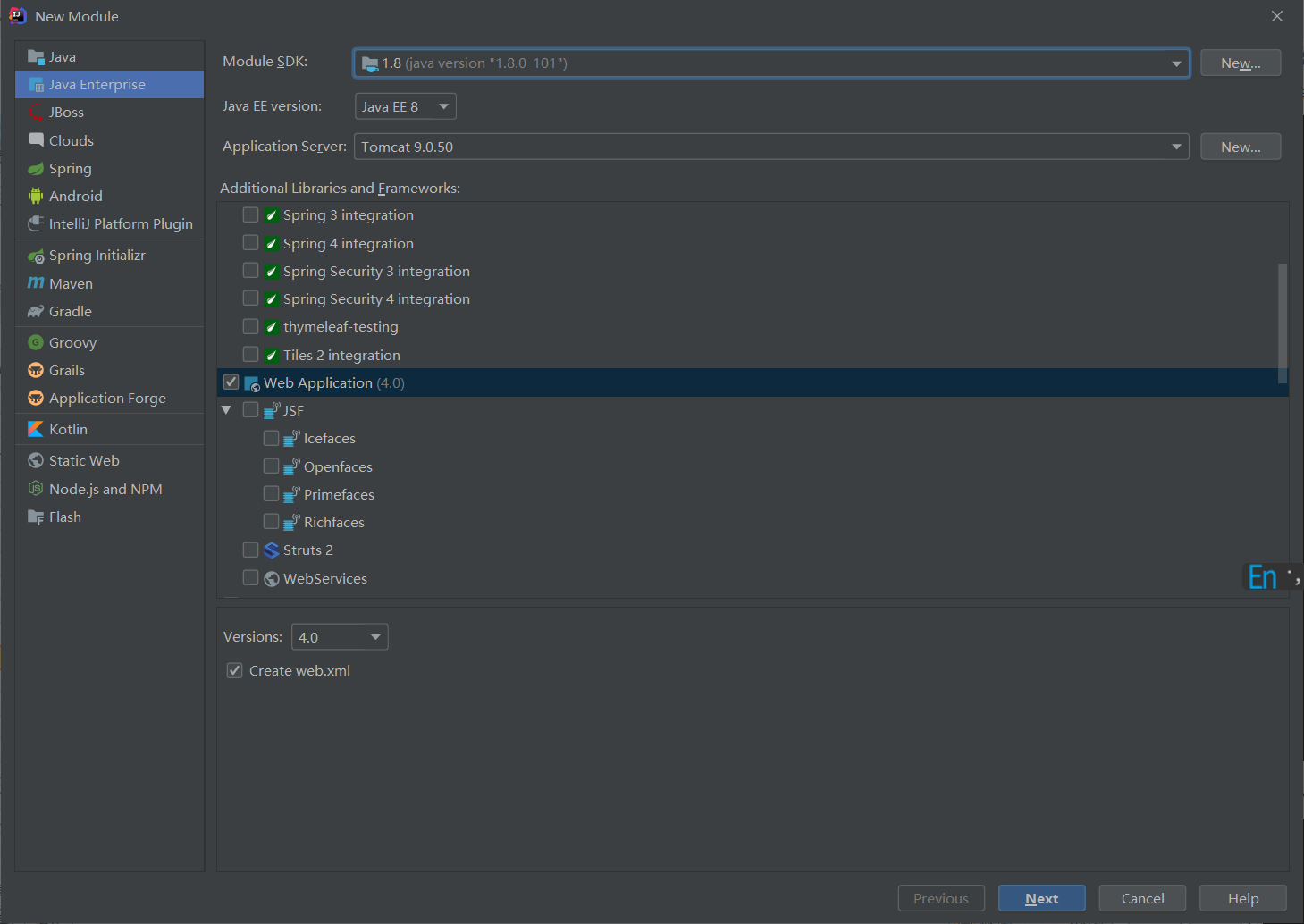Select Android module type
1304x924 pixels.
(109, 197)
